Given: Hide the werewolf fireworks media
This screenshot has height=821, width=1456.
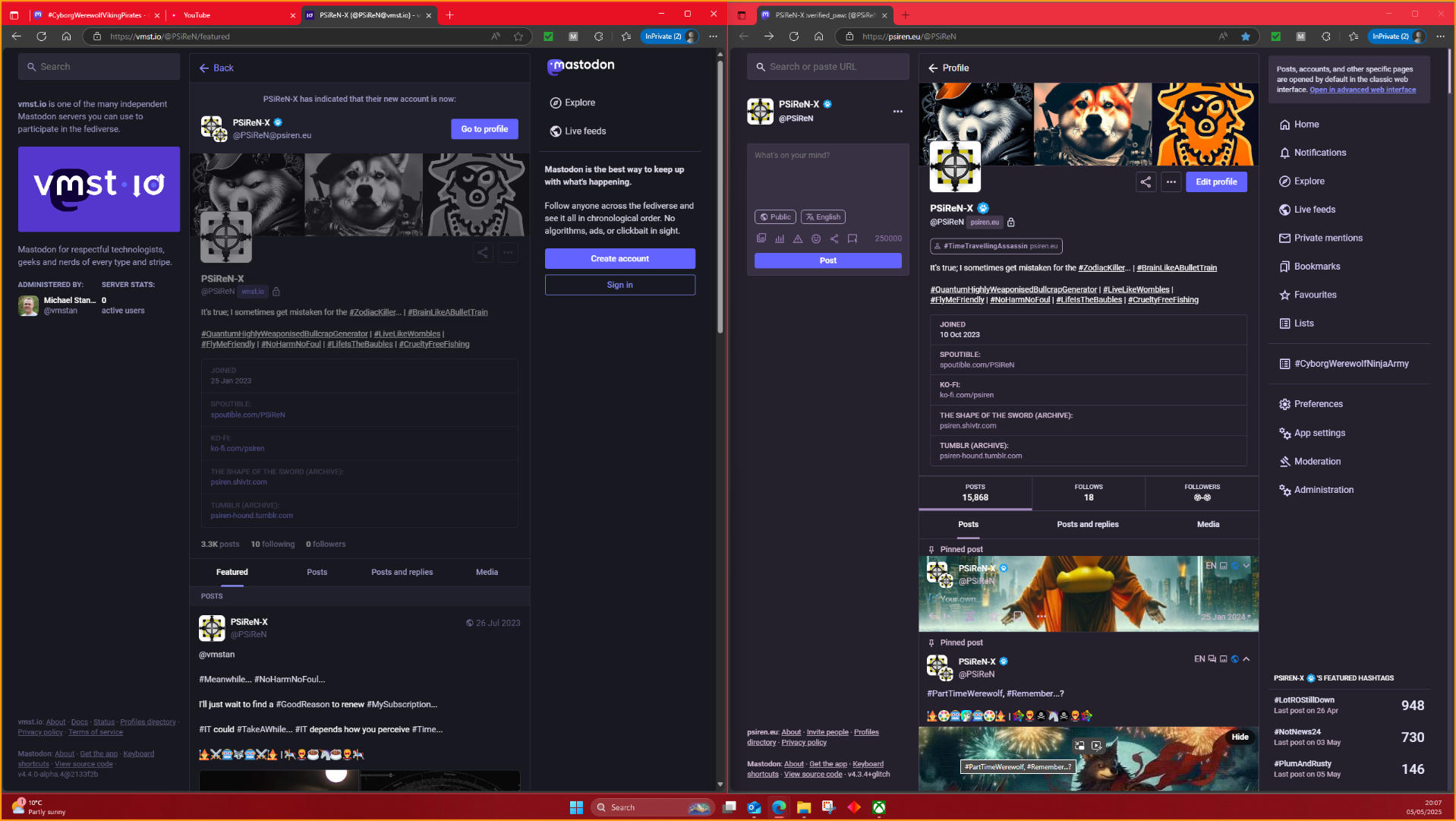Looking at the screenshot, I should tap(1240, 737).
